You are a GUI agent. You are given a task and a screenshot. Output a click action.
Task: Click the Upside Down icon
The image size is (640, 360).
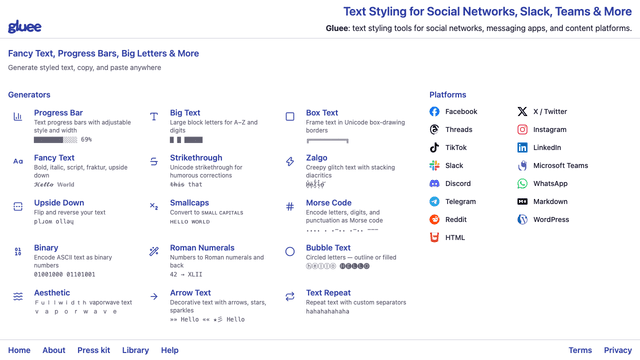click(x=18, y=207)
